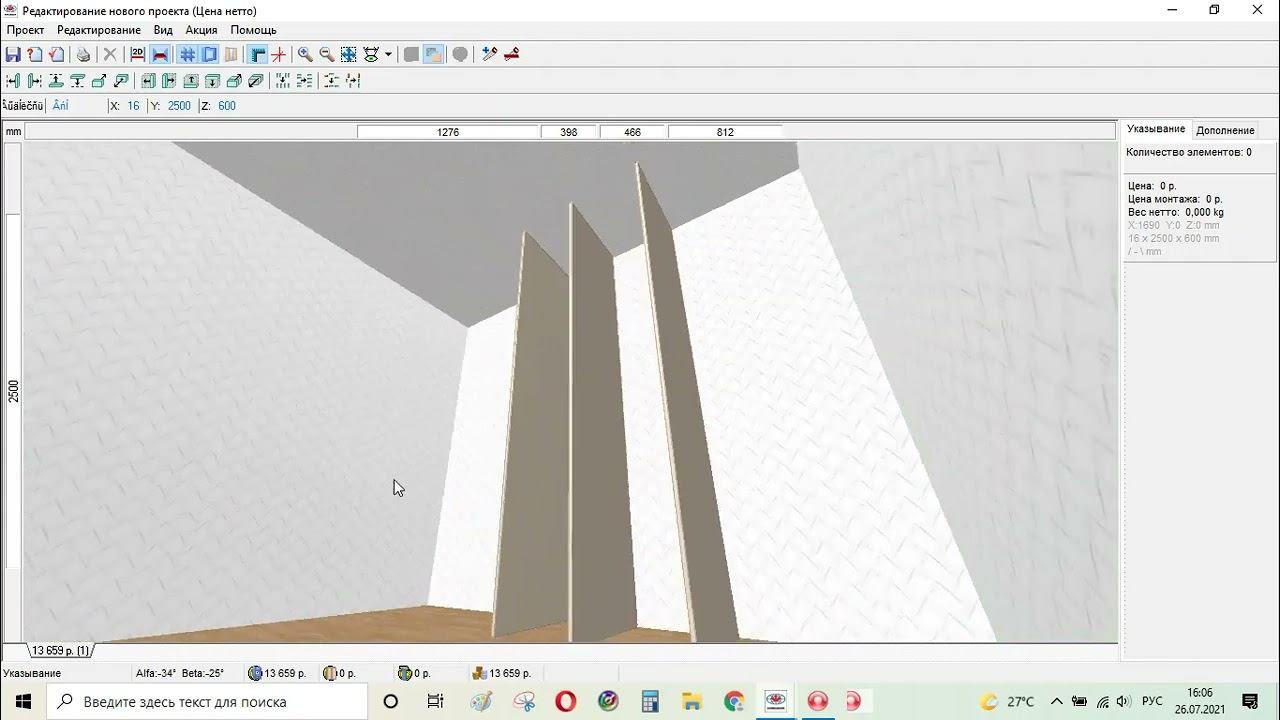The image size is (1280, 720).
Task: Open the notification center icon
Action: coord(1250,701)
